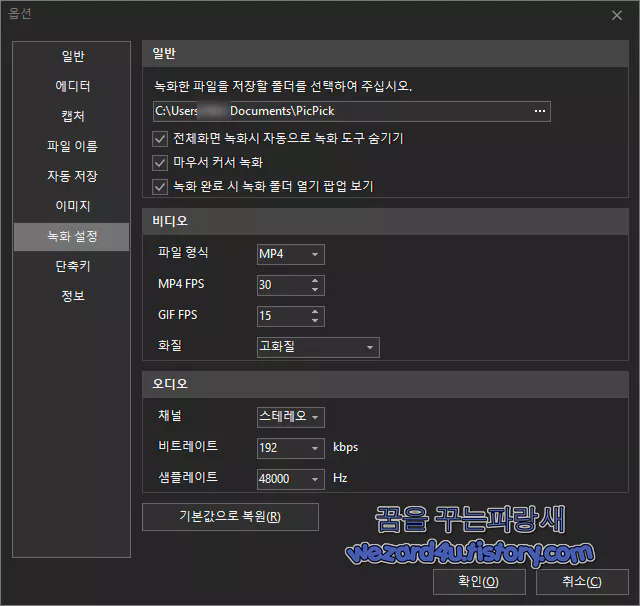Switch to the 단축키 tab
This screenshot has height=606, width=640.
point(72,266)
